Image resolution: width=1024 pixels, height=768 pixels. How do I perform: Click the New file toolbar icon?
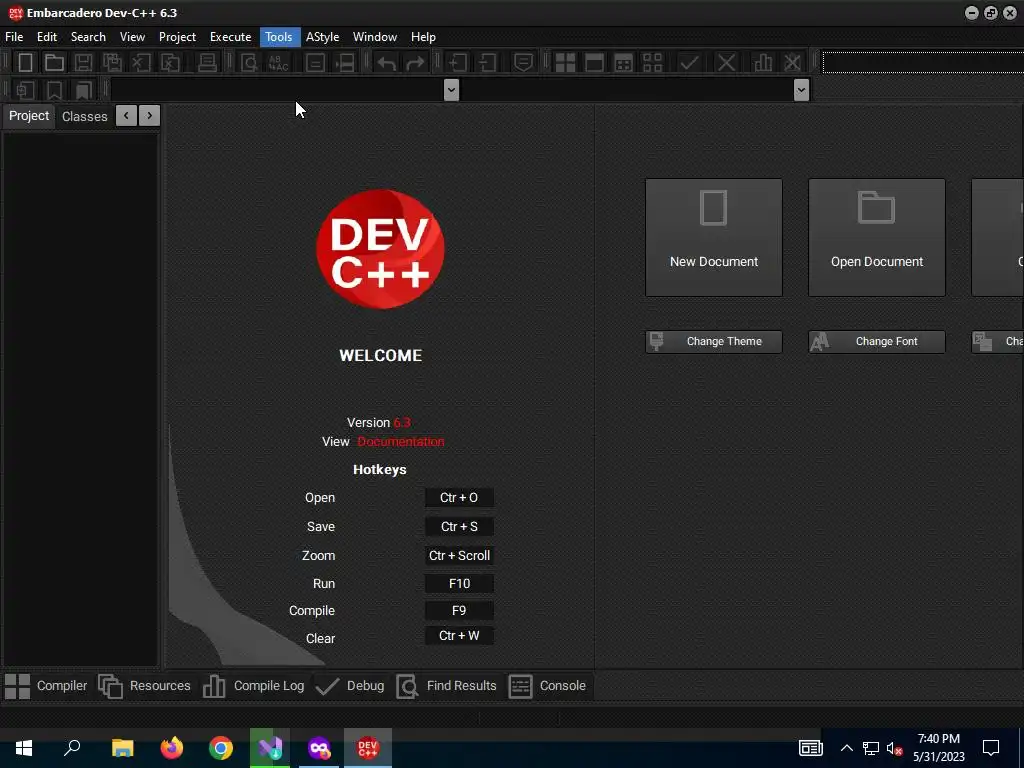tap(25, 63)
